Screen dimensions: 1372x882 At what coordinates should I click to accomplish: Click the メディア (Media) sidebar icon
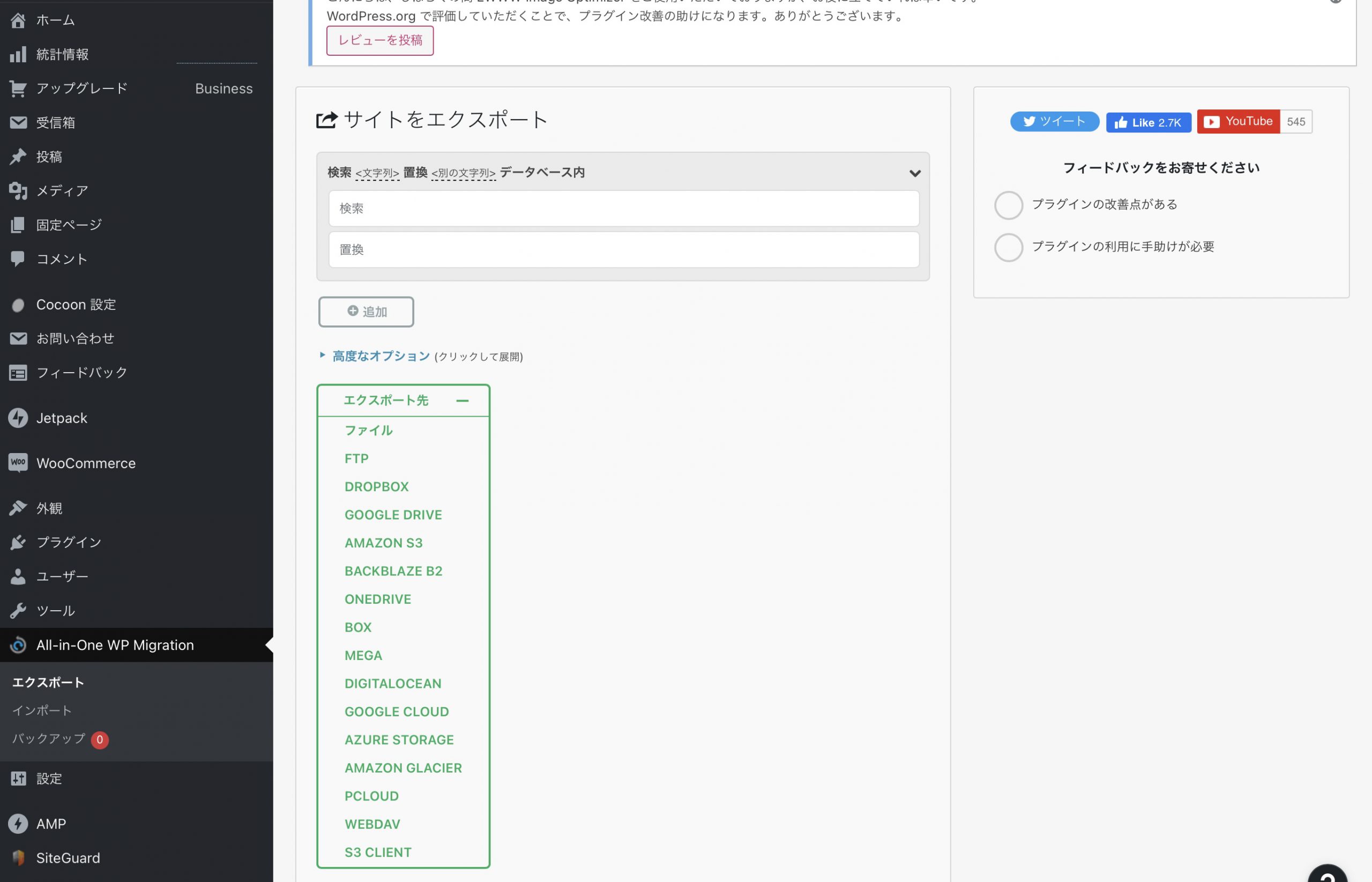tap(18, 190)
